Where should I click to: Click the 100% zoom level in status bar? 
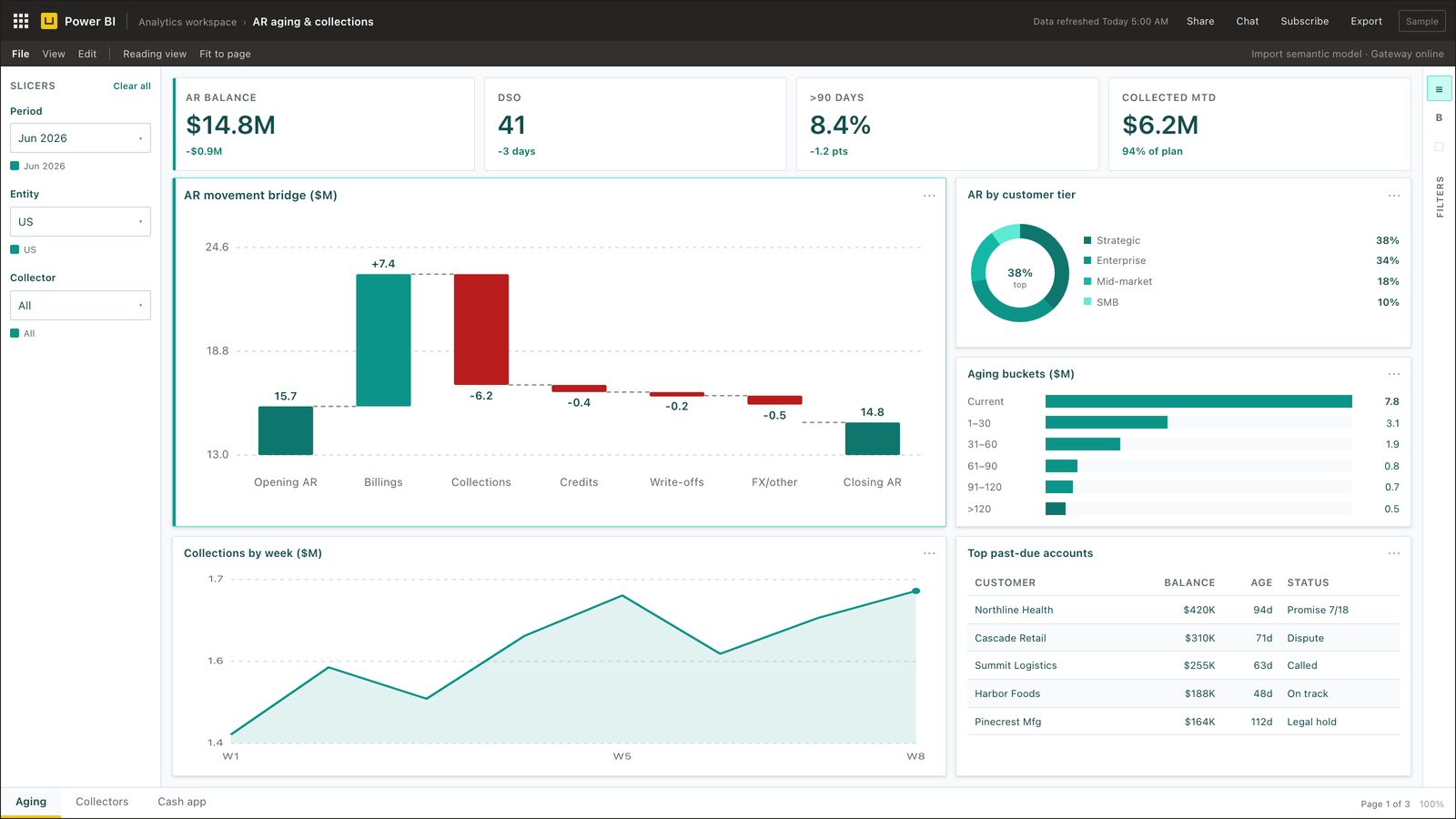click(1431, 804)
